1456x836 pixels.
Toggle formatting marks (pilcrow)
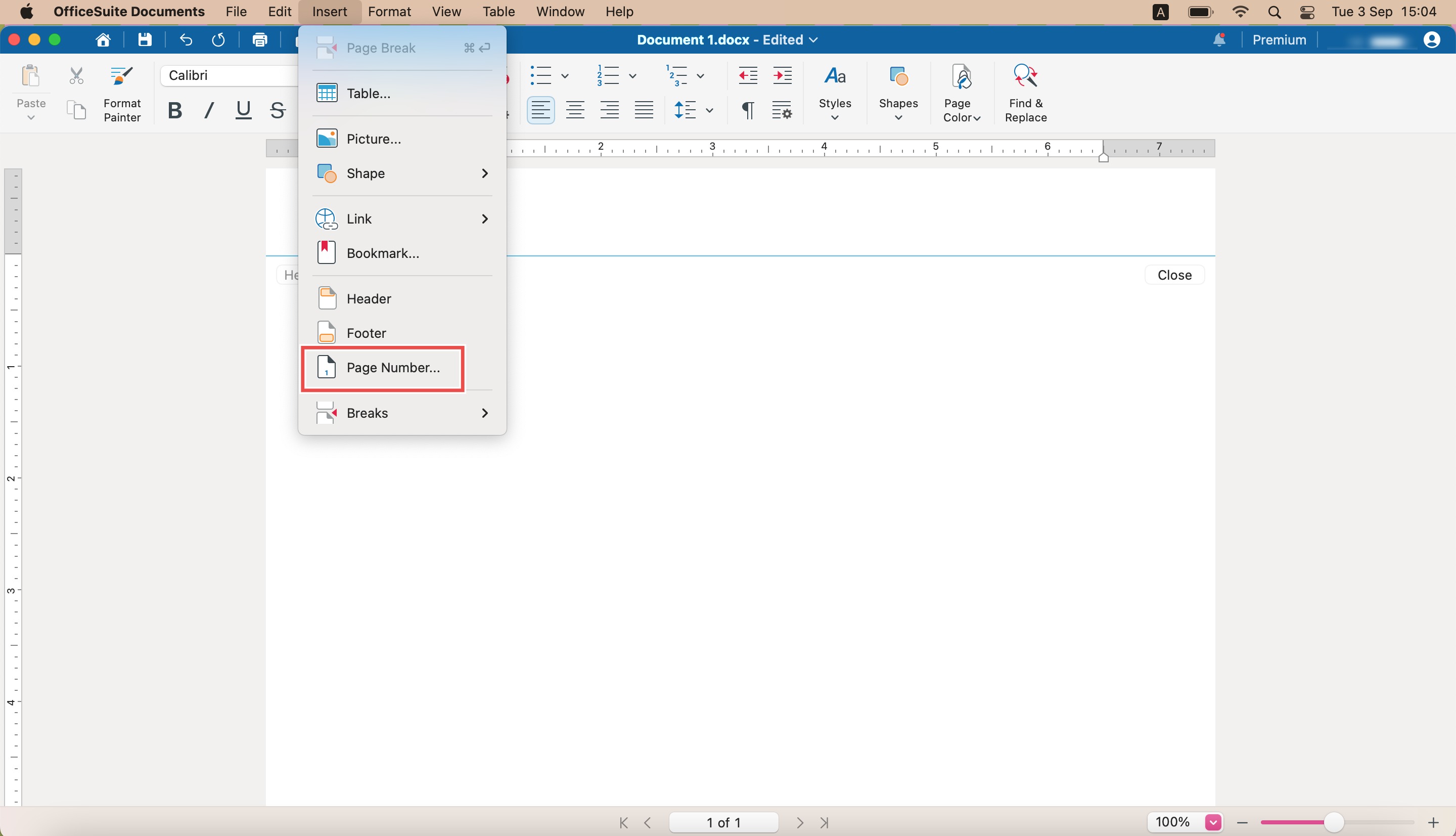[747, 110]
